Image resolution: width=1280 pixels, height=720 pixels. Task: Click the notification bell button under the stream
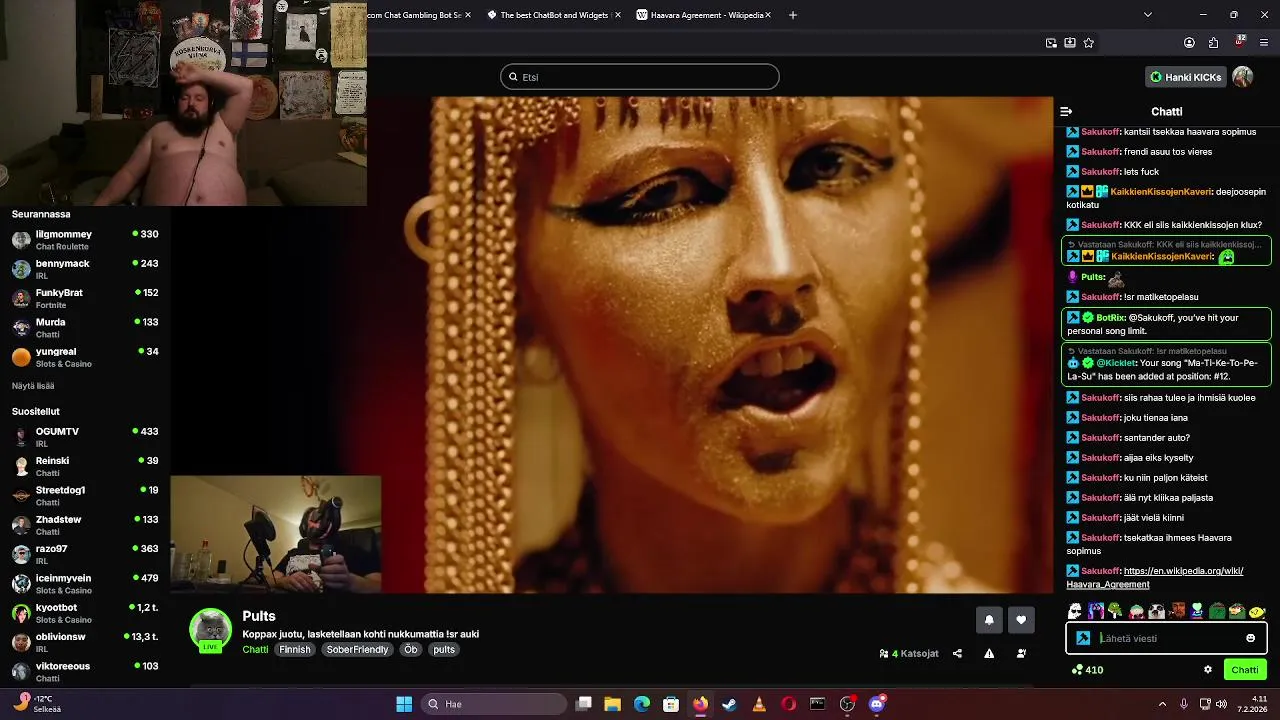(989, 620)
